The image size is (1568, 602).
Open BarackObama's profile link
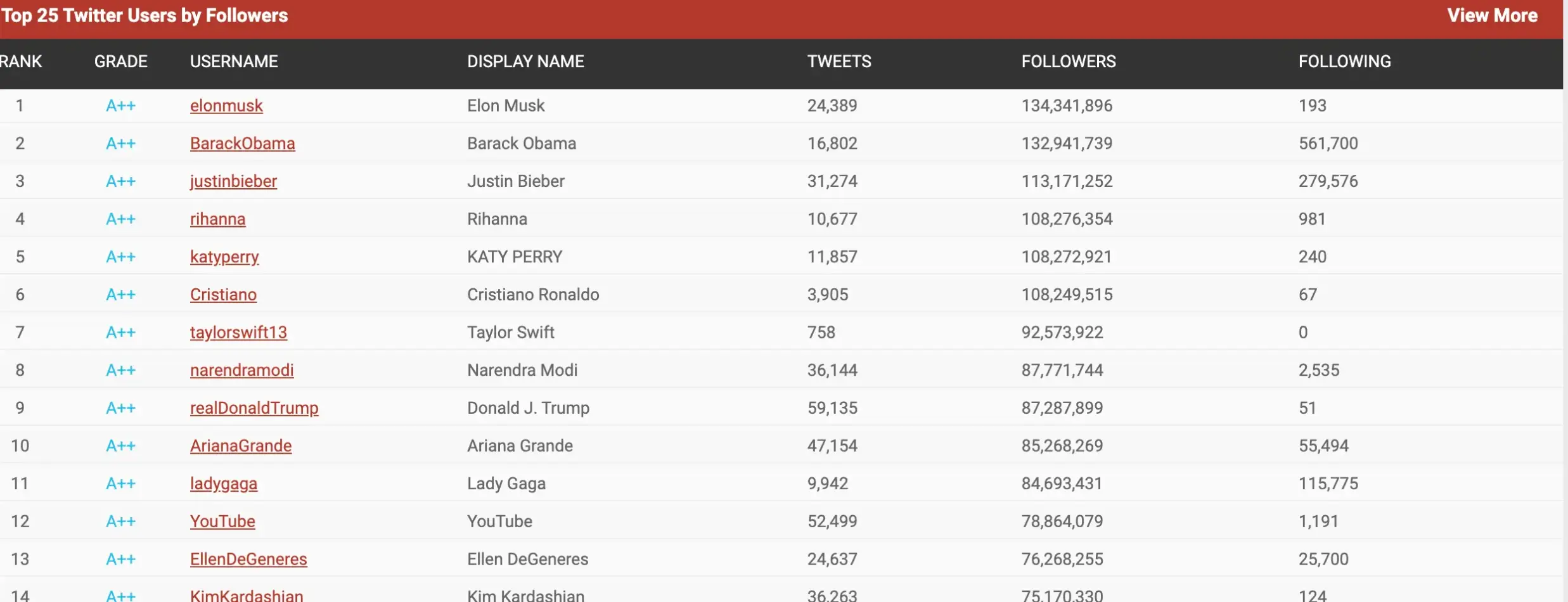click(243, 143)
